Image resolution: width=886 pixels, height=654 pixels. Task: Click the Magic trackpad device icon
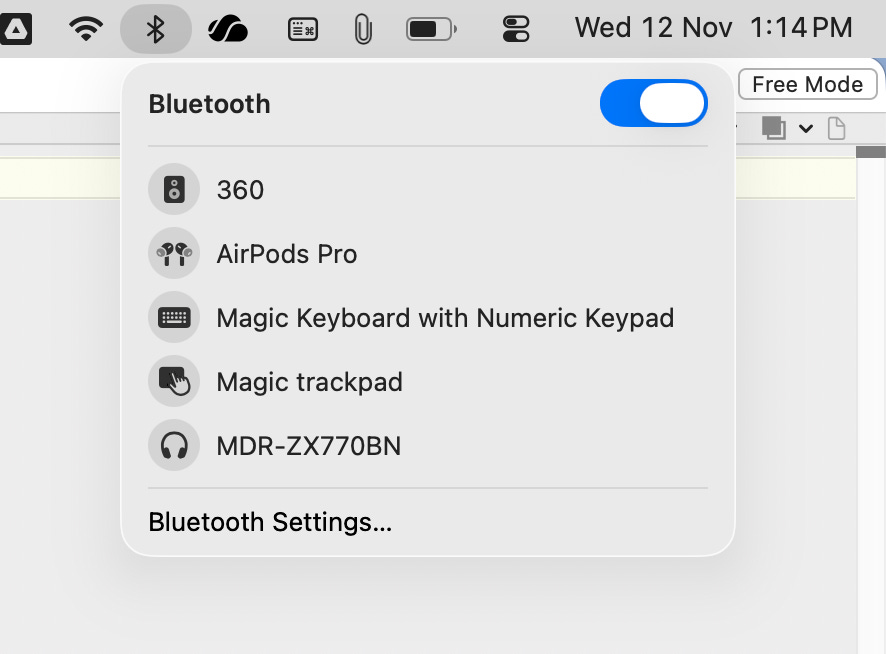(174, 381)
